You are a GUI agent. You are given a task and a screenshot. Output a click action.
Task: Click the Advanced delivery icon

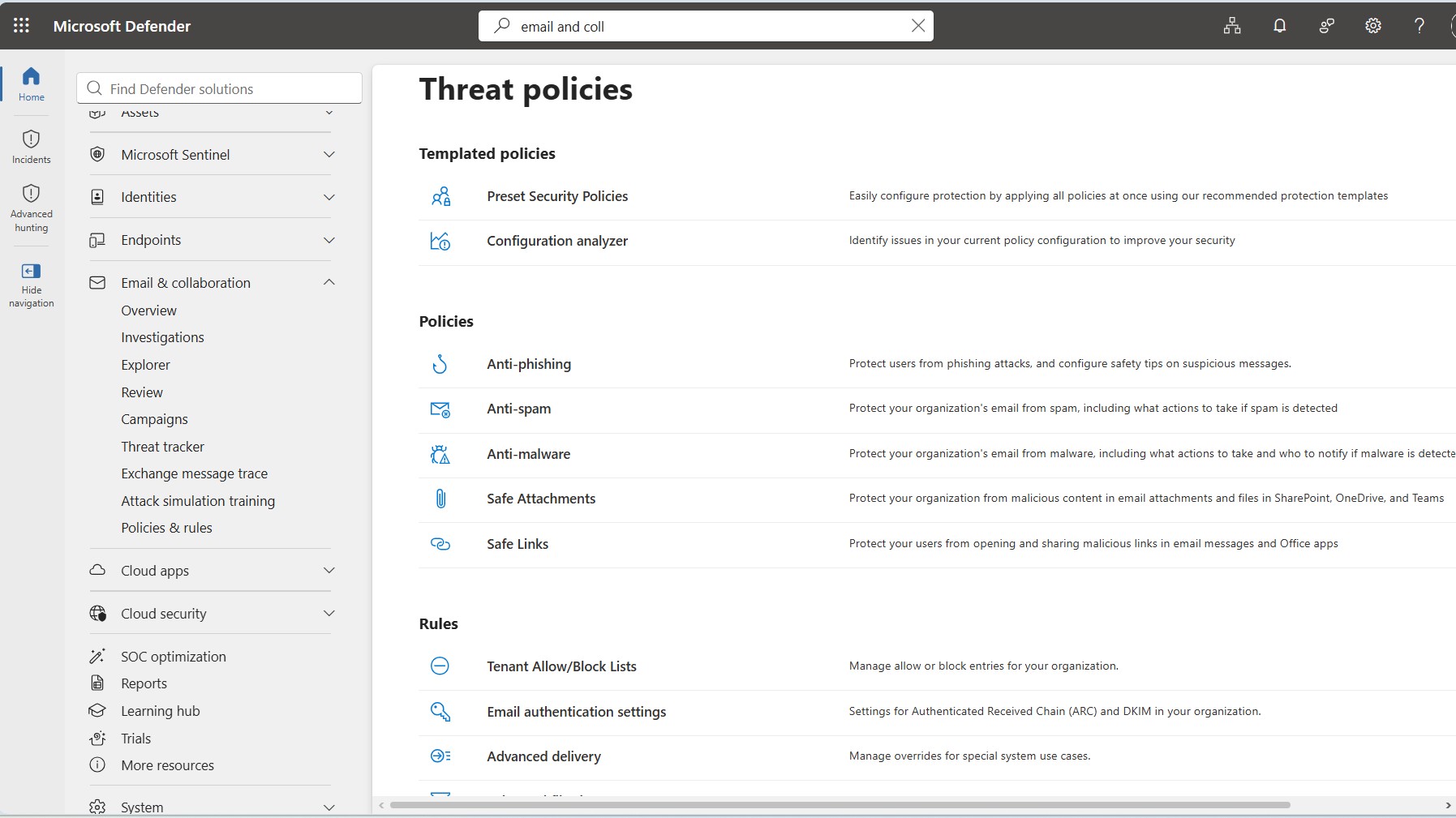pos(440,756)
